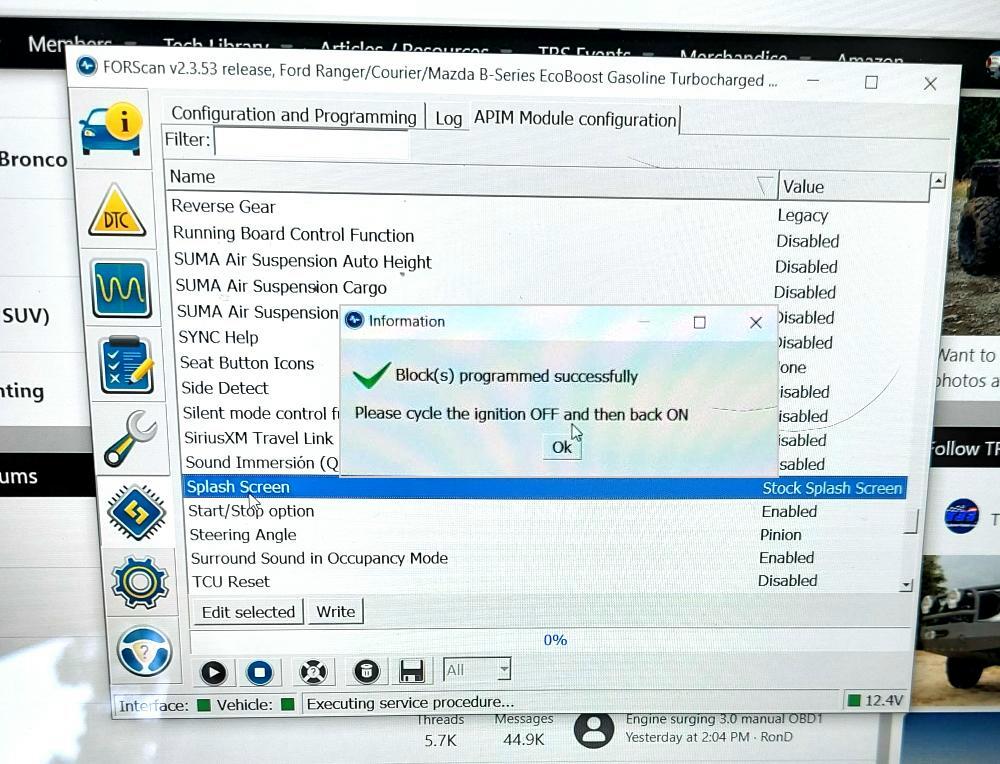The image size is (1000, 764).
Task: Switch to Configuration and Programming tab
Action: coord(294,115)
